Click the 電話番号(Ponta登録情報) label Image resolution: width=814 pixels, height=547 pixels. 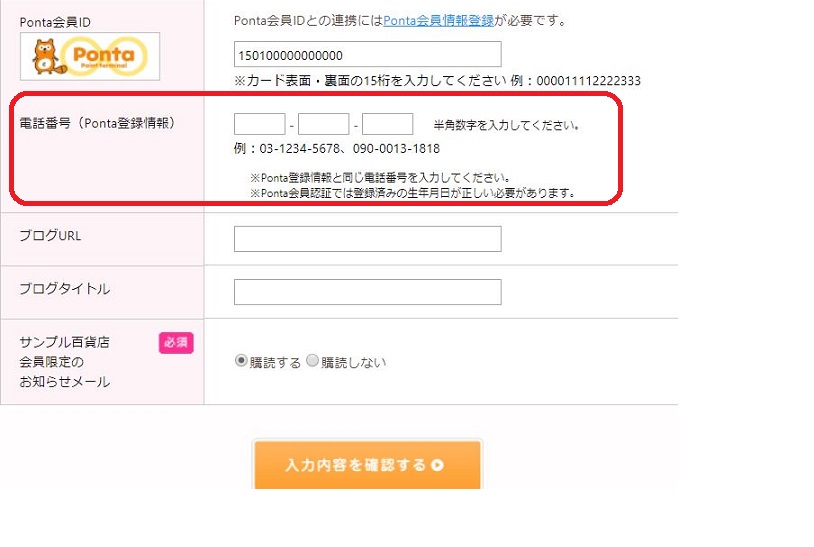point(98,123)
